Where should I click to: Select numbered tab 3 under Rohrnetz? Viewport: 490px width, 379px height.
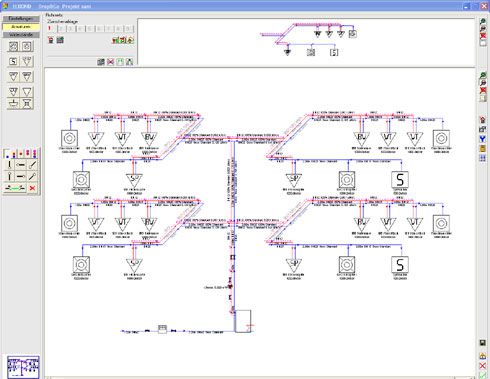point(71,29)
